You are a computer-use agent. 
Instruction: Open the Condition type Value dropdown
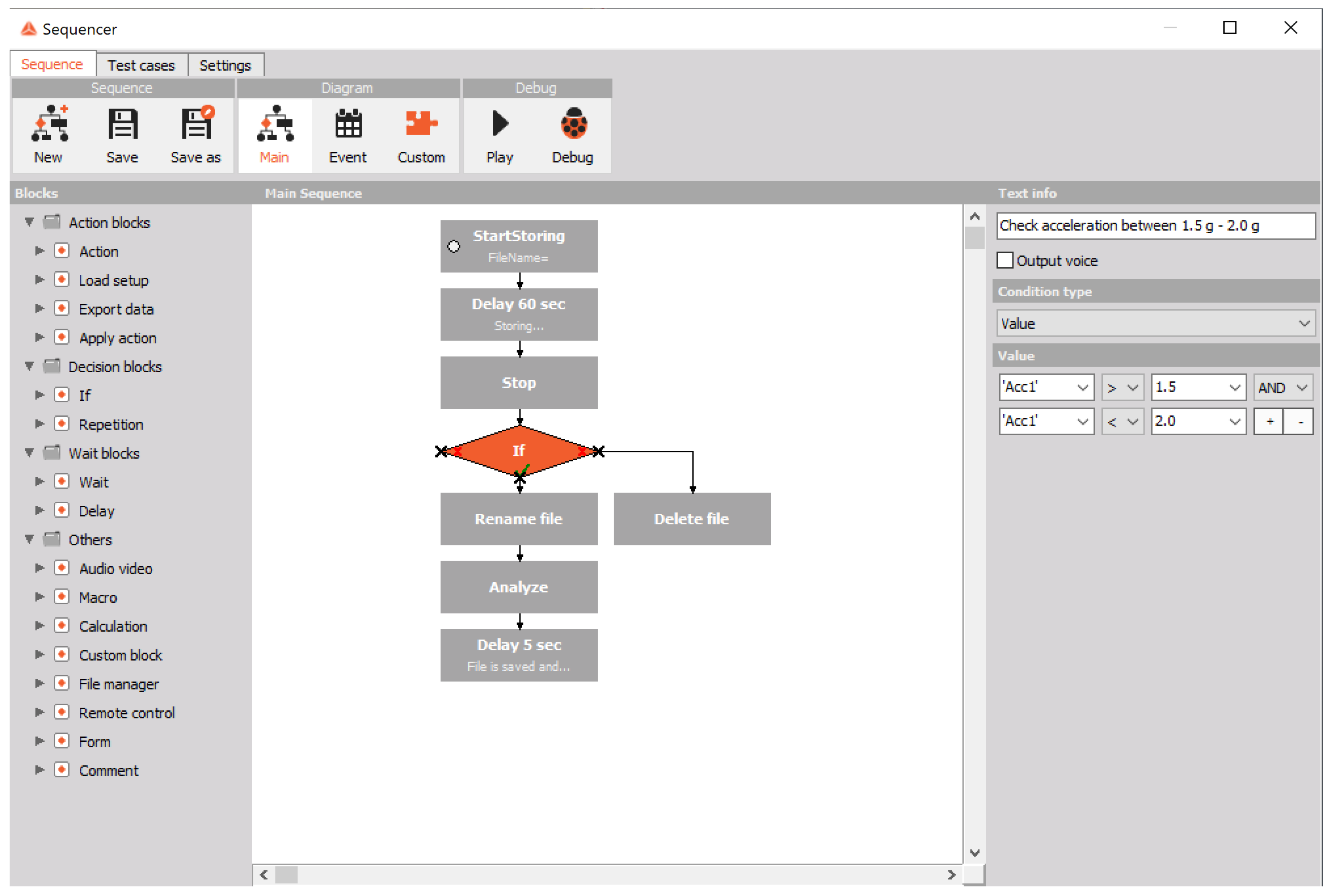1155,323
